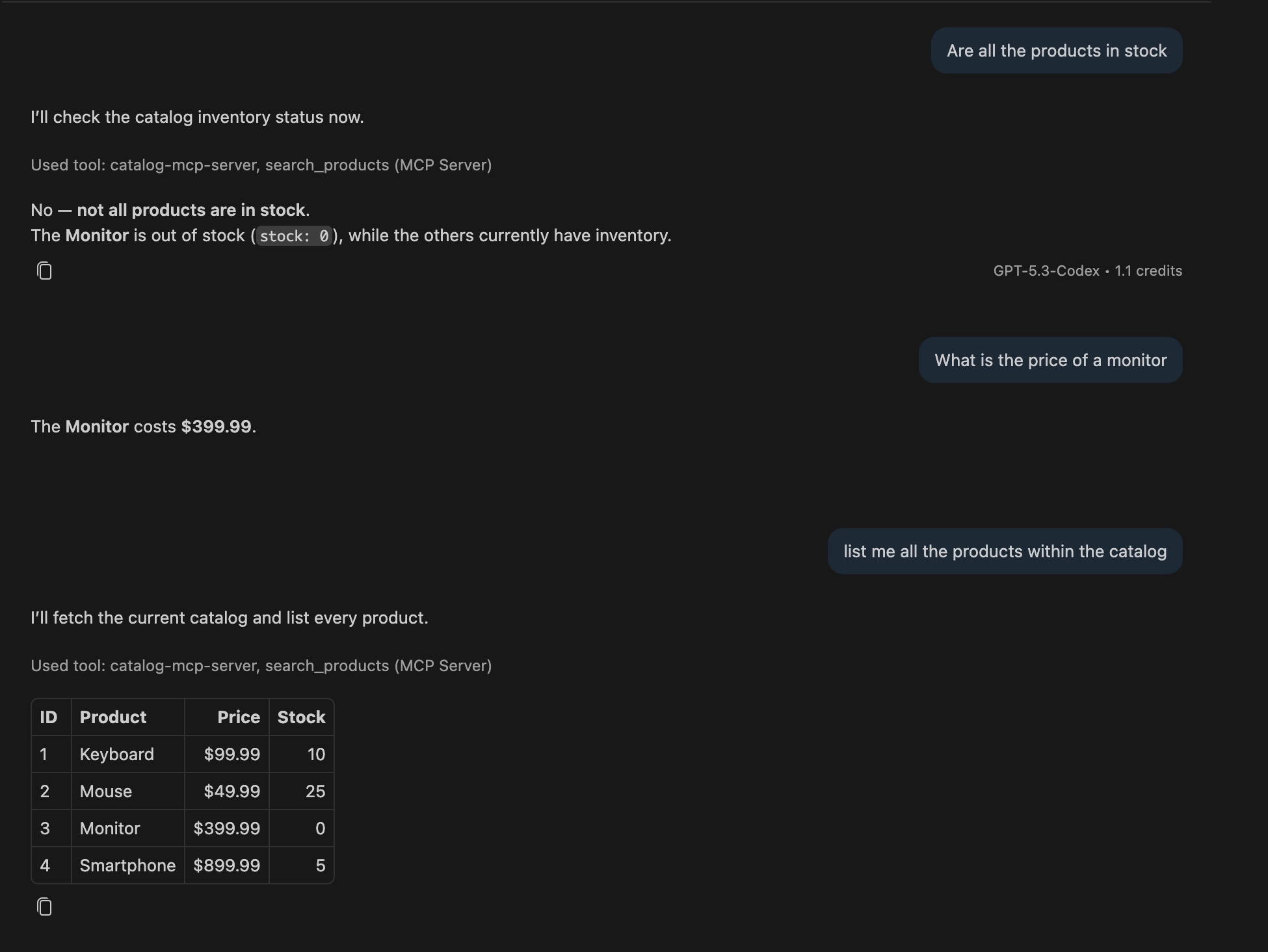Copy the product table response via copy icon
The image size is (1268, 952).
44,906
